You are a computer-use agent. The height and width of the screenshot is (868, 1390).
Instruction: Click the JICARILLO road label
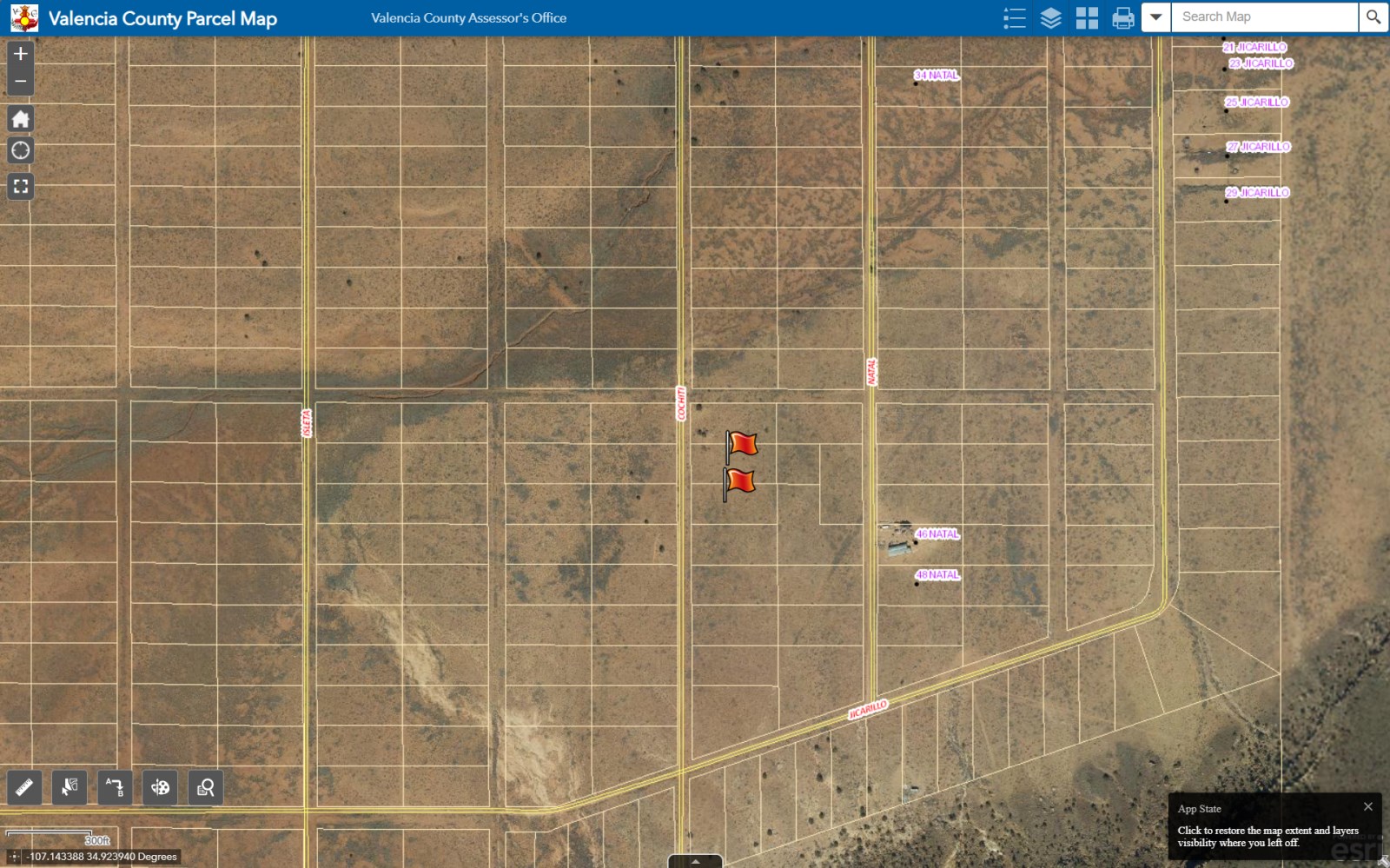click(x=868, y=709)
